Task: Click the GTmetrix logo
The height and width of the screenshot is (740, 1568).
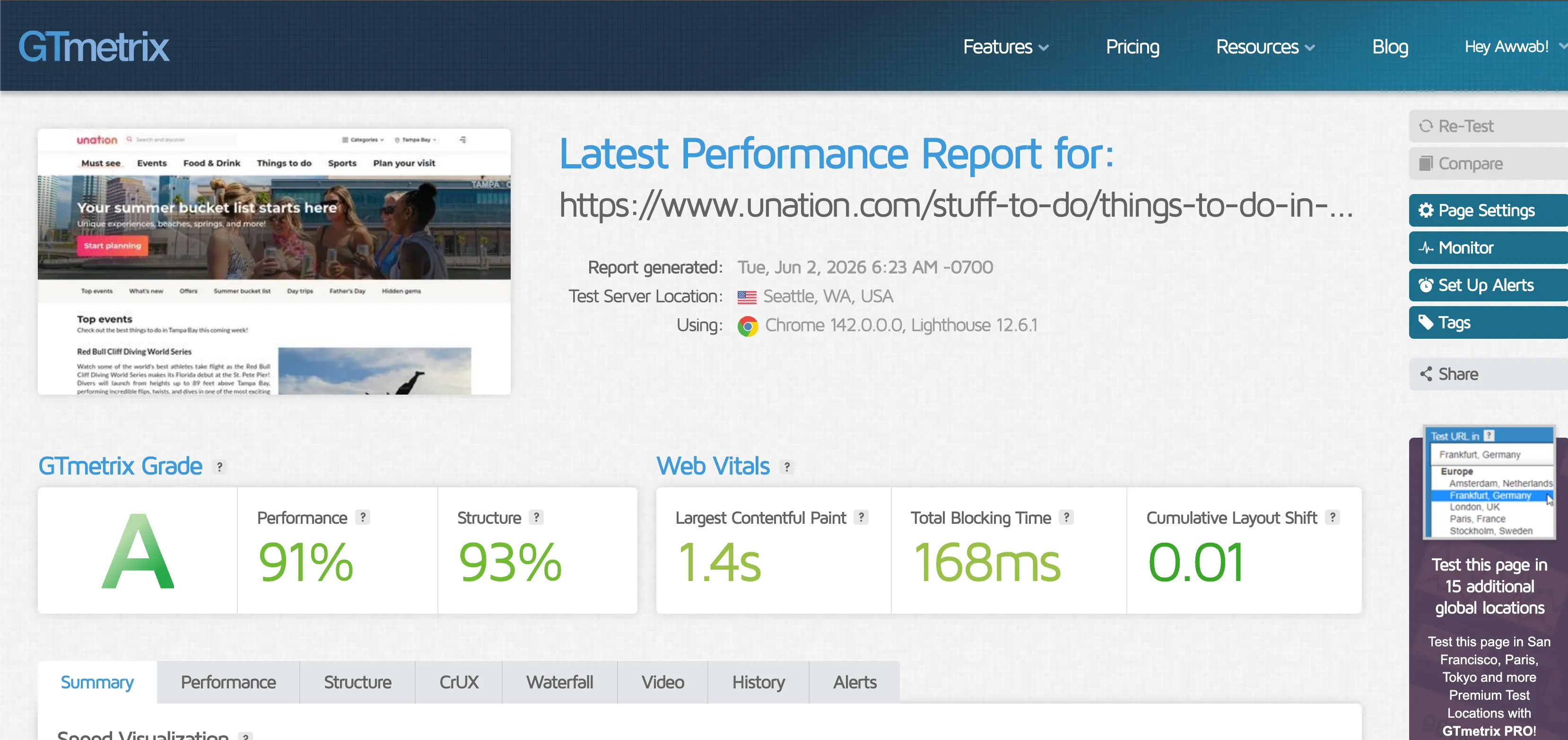Action: click(94, 47)
